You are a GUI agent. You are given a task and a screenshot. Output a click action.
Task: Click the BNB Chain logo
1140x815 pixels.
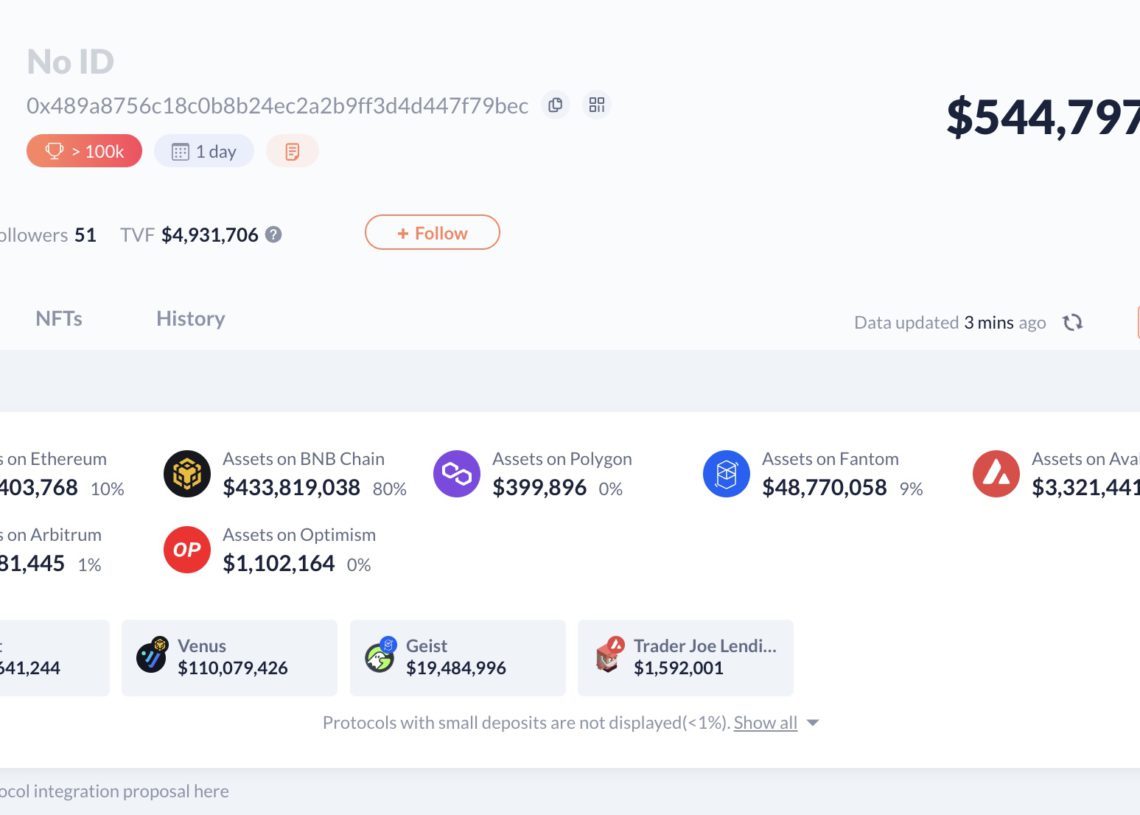point(187,473)
